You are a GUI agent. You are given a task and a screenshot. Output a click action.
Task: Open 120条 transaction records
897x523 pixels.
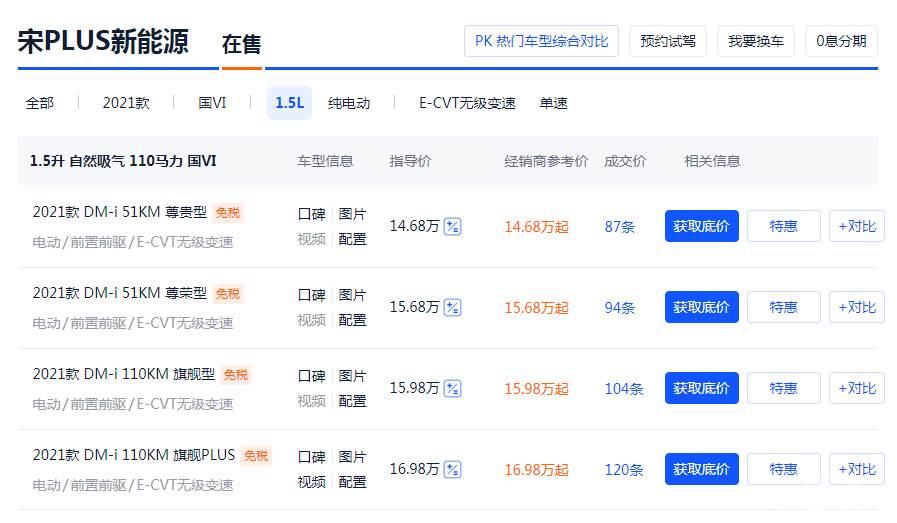(624, 470)
